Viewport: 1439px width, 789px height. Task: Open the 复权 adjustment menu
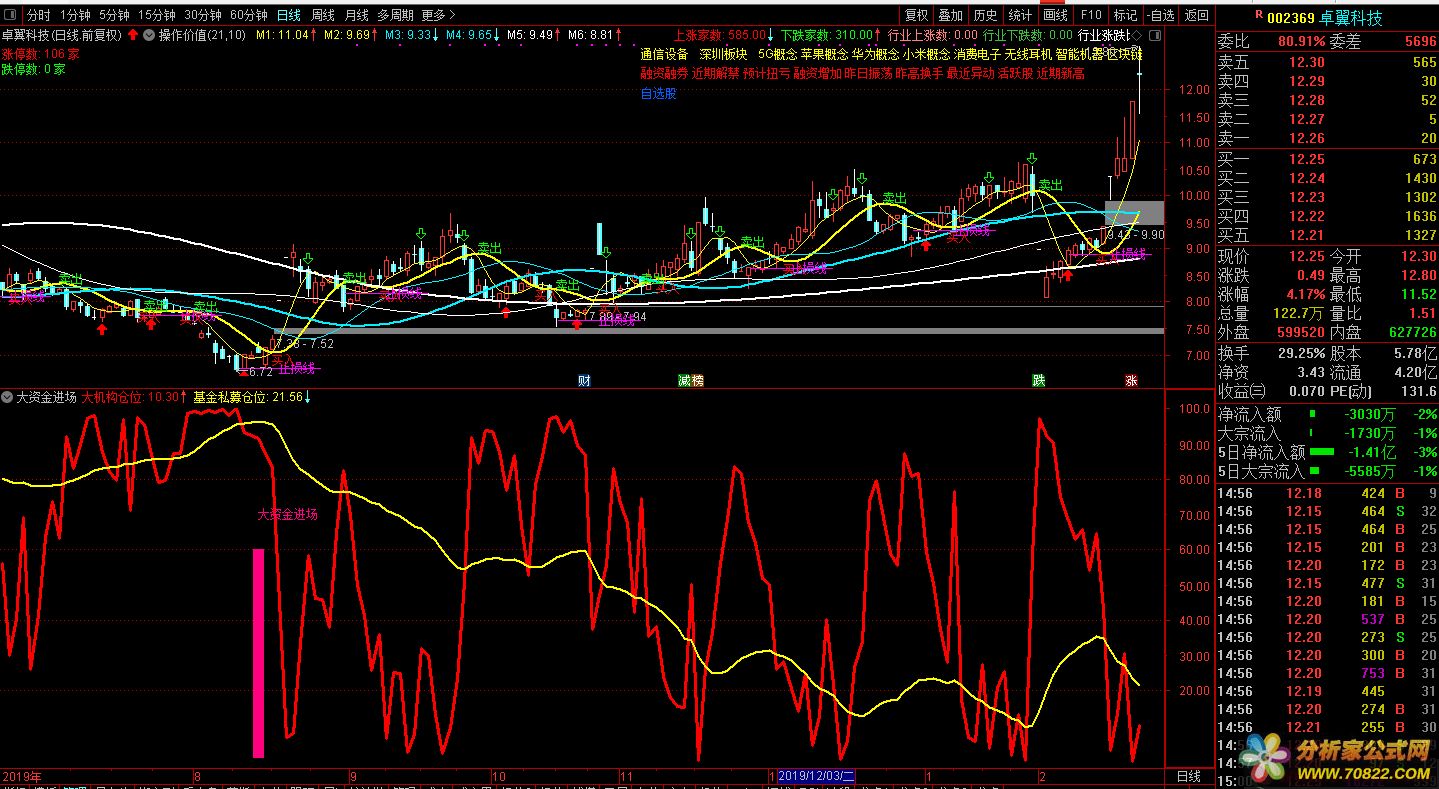tap(916, 15)
